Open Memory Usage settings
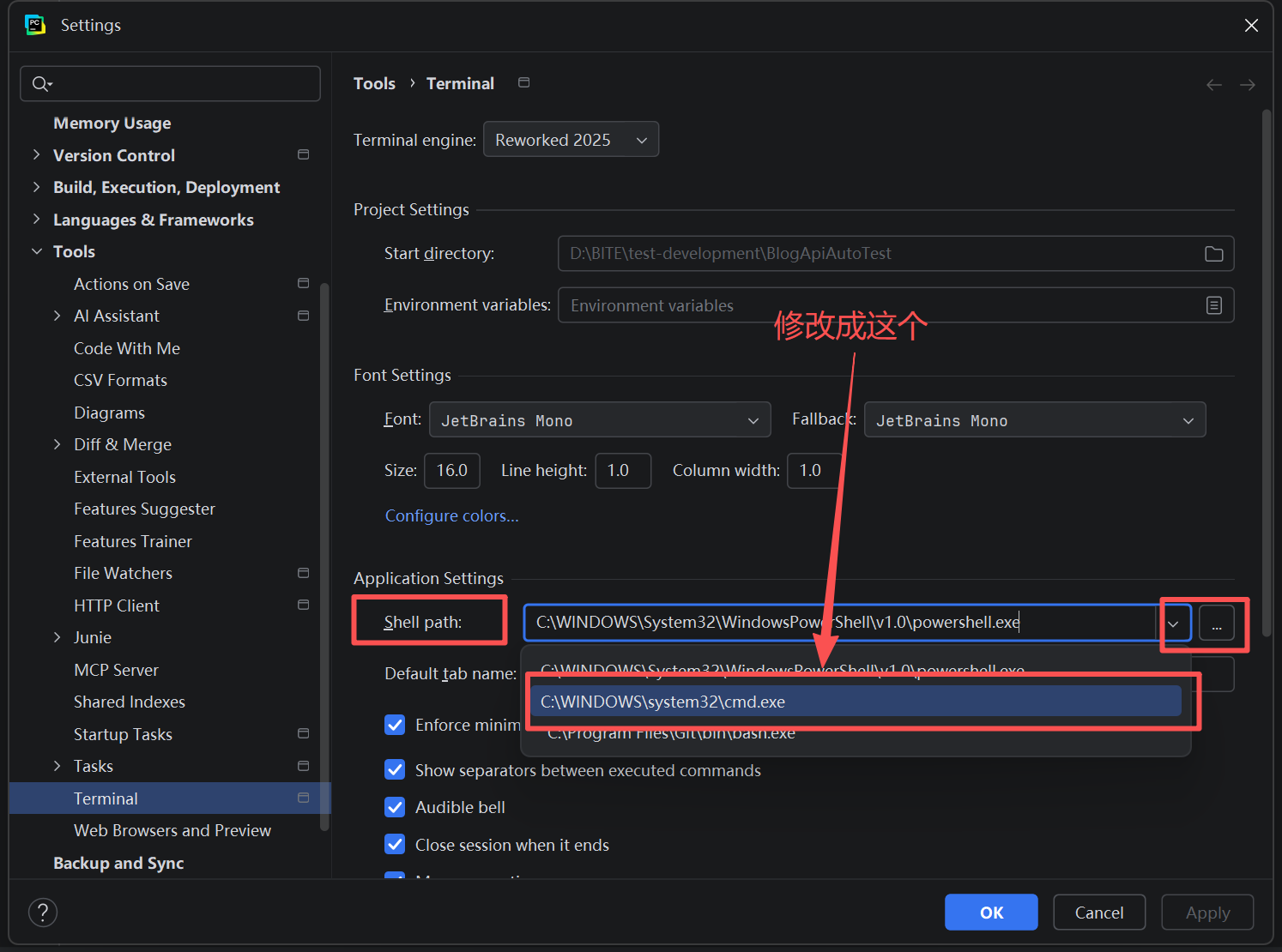1282x952 pixels. tap(112, 123)
